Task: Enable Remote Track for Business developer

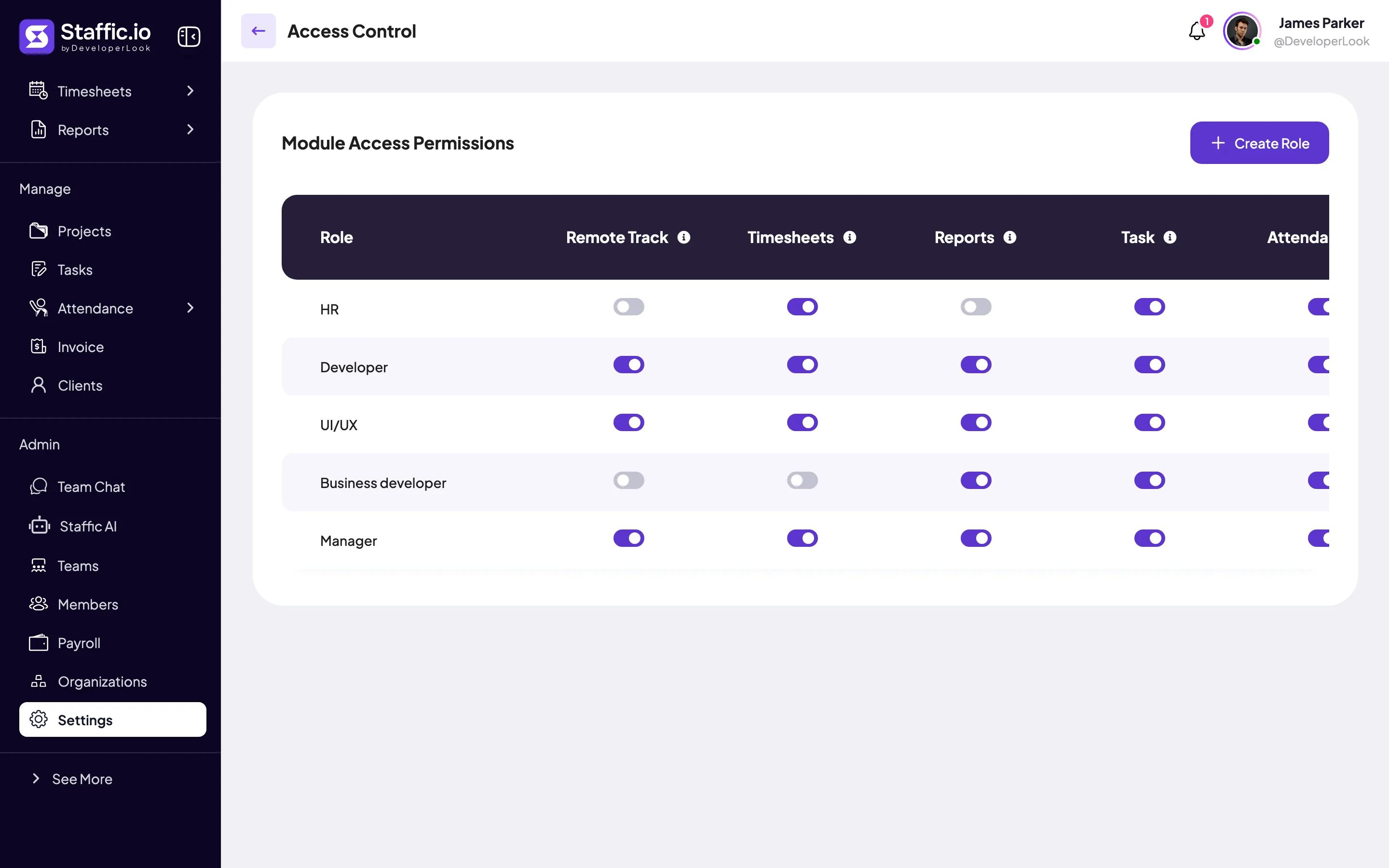Action: click(x=628, y=480)
